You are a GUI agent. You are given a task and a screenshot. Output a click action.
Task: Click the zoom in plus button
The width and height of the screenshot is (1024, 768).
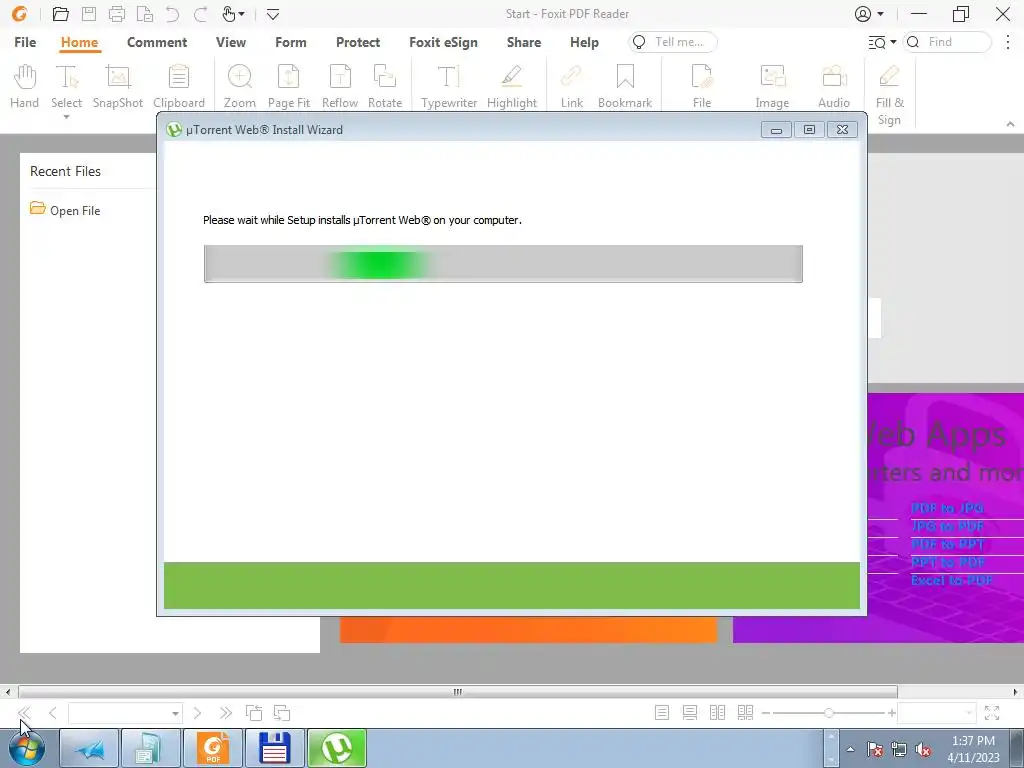pyautogui.click(x=891, y=712)
